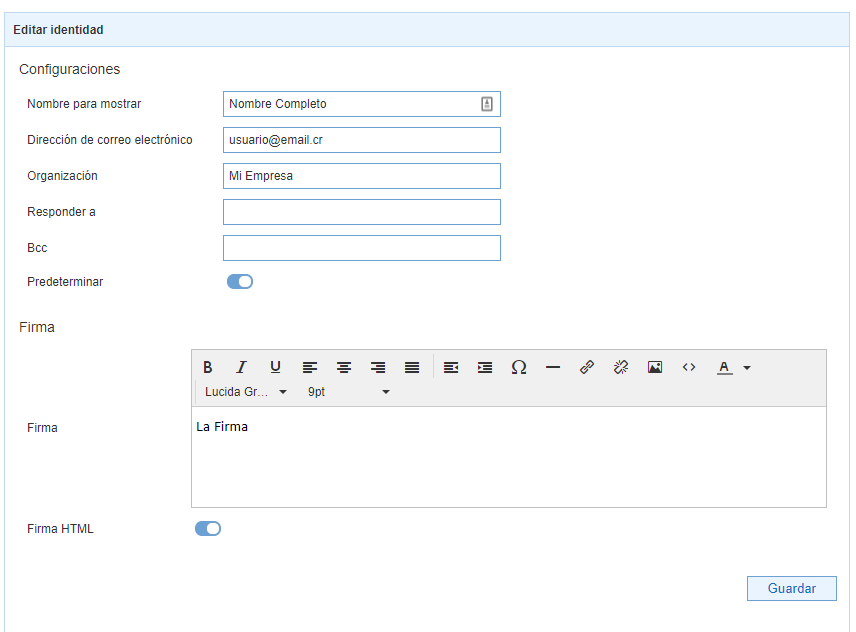Open the Lucida Grande font family dropdown
Viewport: 856px width, 632px height.
[246, 392]
